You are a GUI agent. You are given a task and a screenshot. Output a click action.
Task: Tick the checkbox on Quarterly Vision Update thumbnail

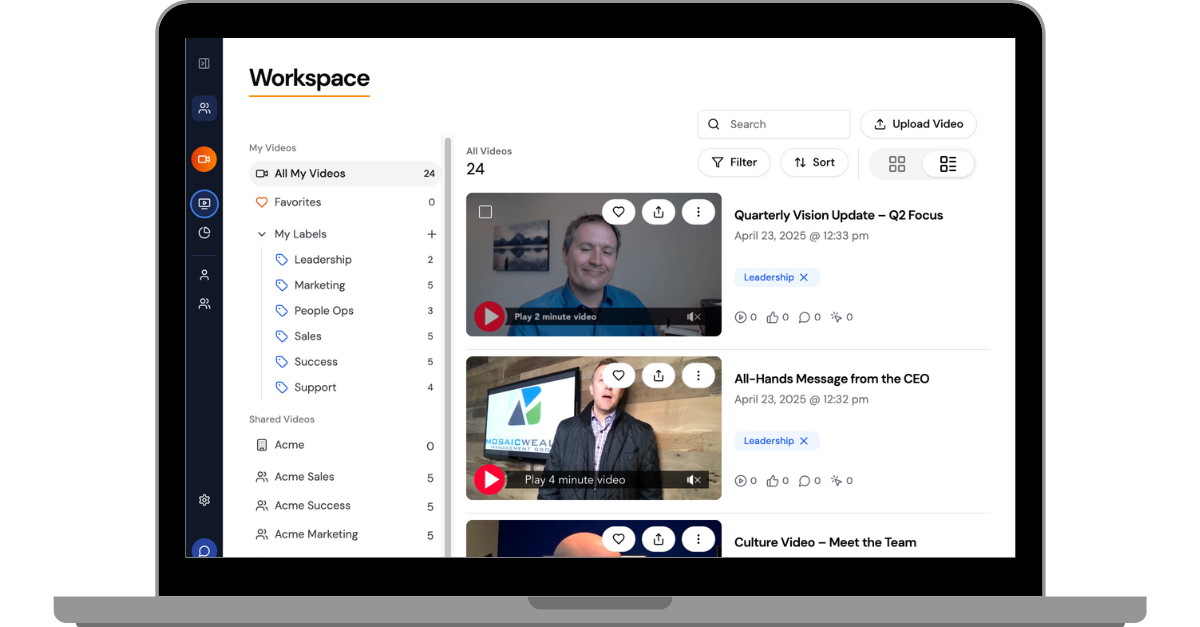485,212
